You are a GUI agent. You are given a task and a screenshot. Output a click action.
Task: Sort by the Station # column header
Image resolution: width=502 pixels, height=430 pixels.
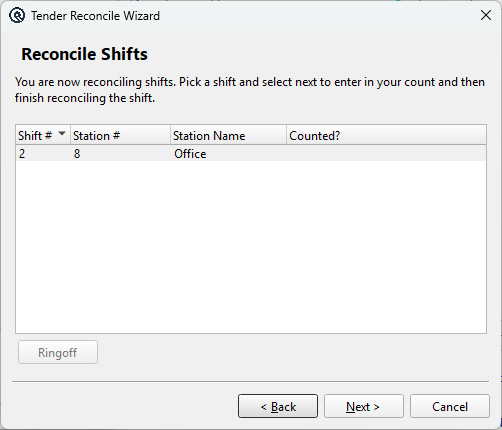click(x=120, y=135)
